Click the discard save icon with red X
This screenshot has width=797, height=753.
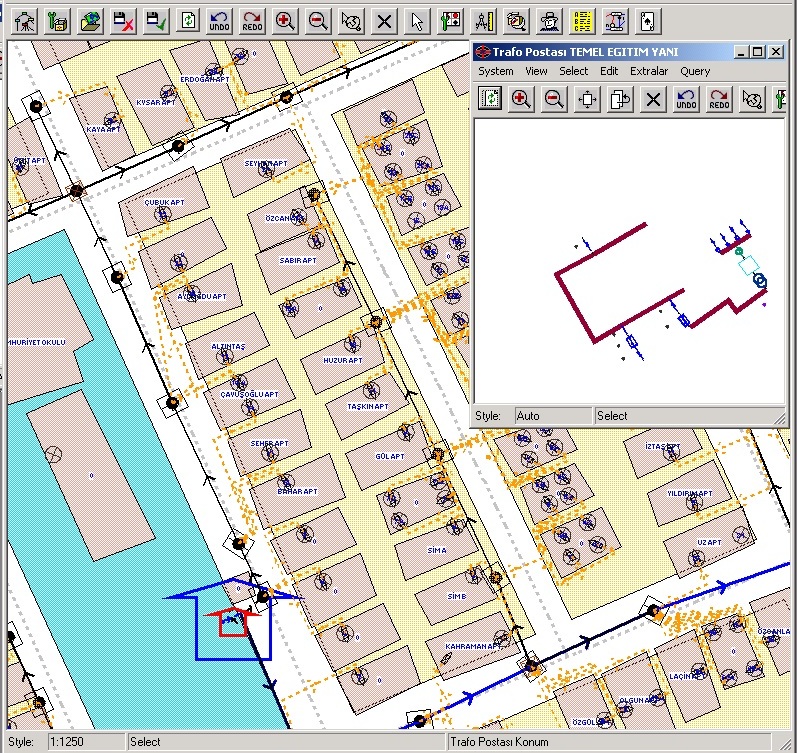(x=123, y=21)
